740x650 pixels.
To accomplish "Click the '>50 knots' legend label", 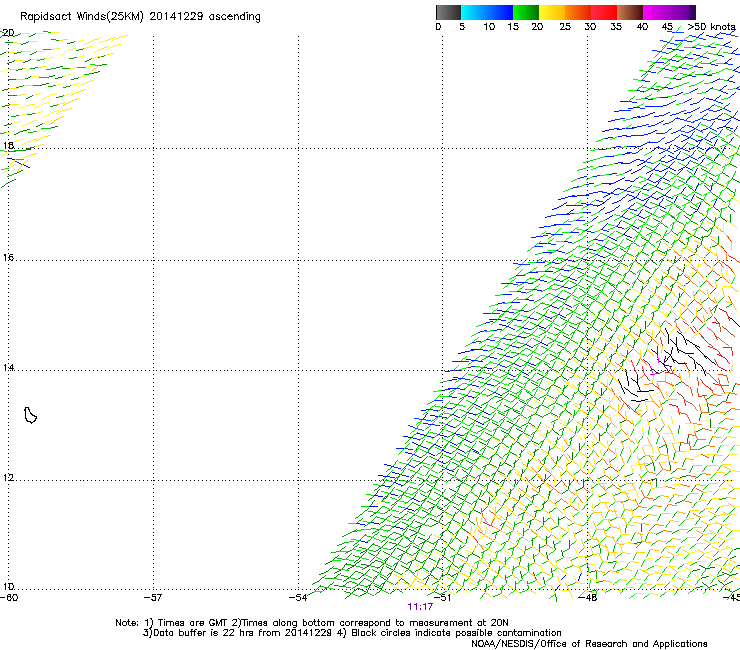I will click(711, 27).
